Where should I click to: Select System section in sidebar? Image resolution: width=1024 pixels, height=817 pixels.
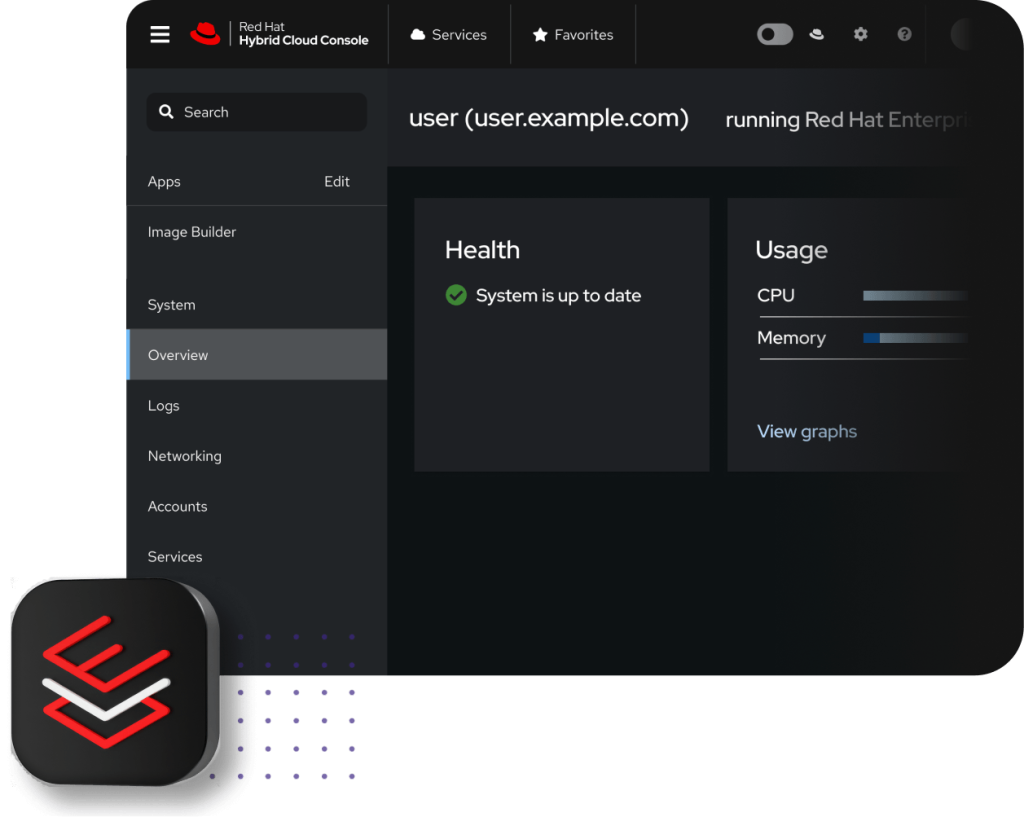172,305
